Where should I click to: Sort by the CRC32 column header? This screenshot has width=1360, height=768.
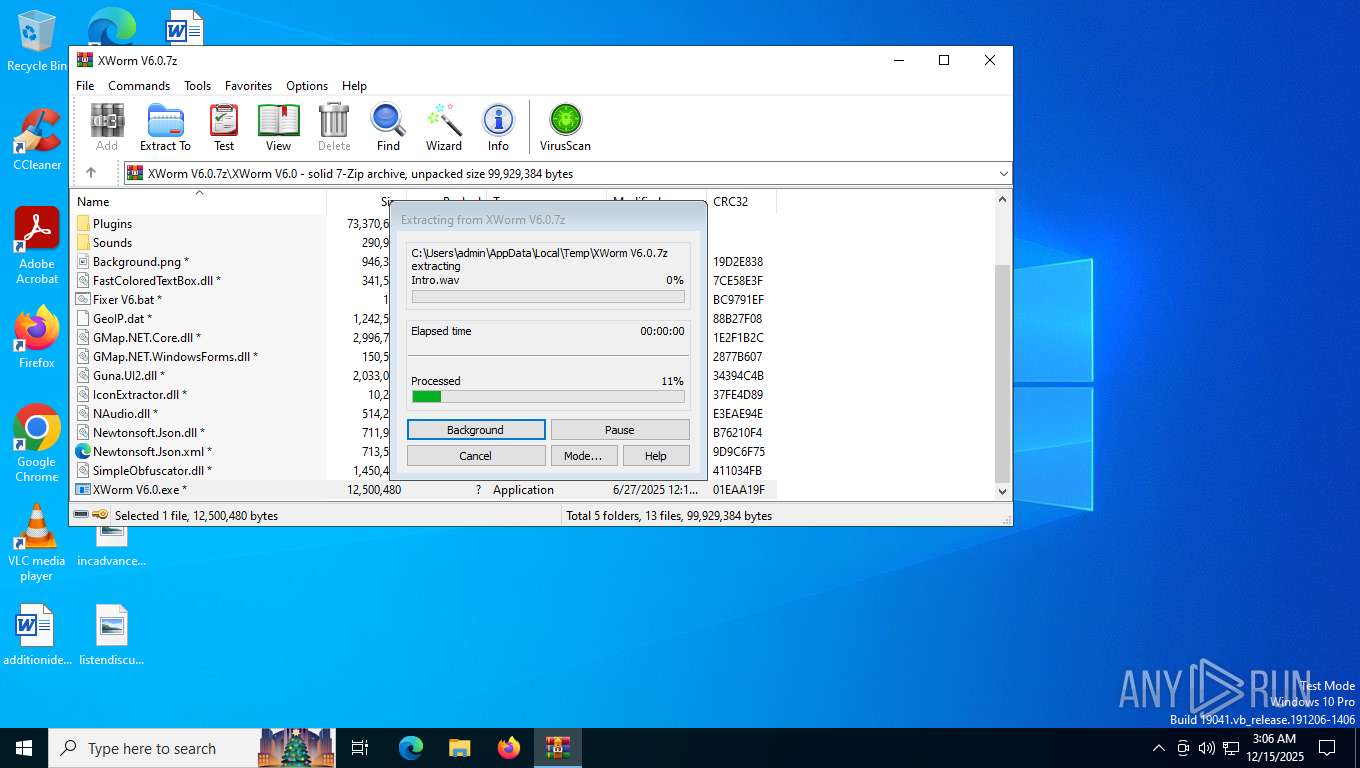741,202
